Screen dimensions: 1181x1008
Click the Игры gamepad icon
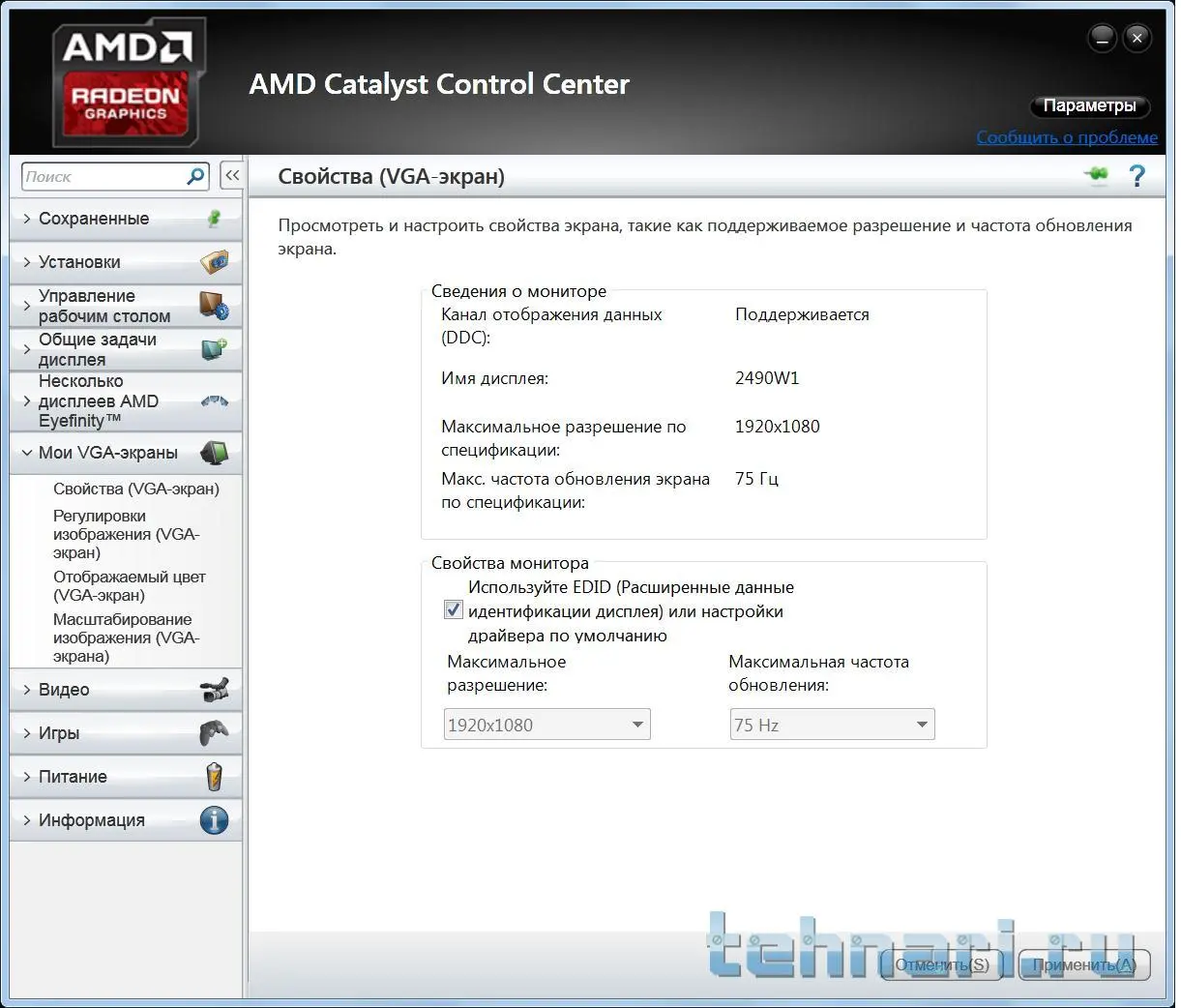[x=215, y=733]
